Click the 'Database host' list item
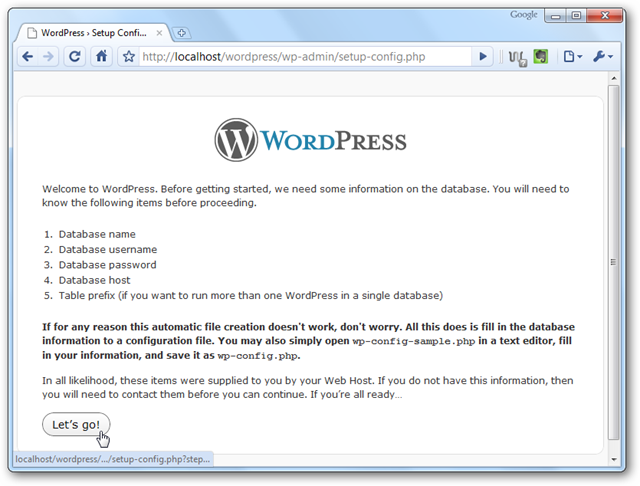 click(x=94, y=280)
